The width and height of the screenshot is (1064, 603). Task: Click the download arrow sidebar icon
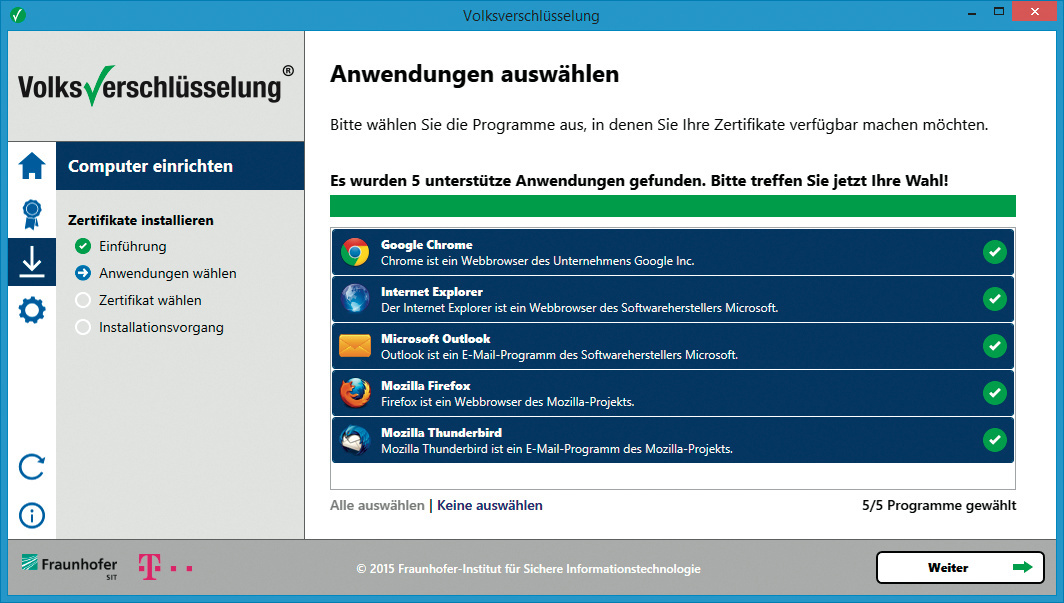click(32, 262)
